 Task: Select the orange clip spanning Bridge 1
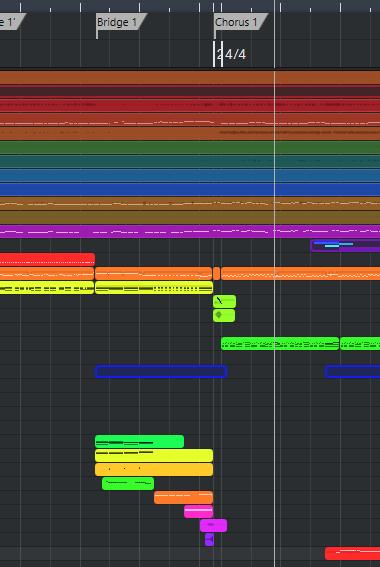click(153, 273)
